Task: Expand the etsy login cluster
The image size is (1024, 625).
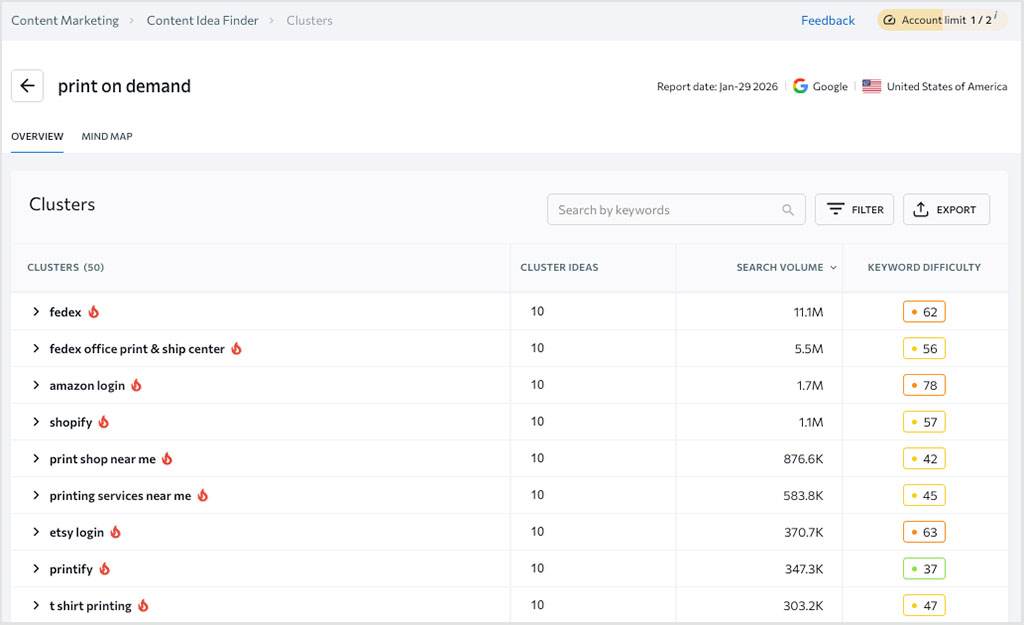Action: (x=37, y=532)
